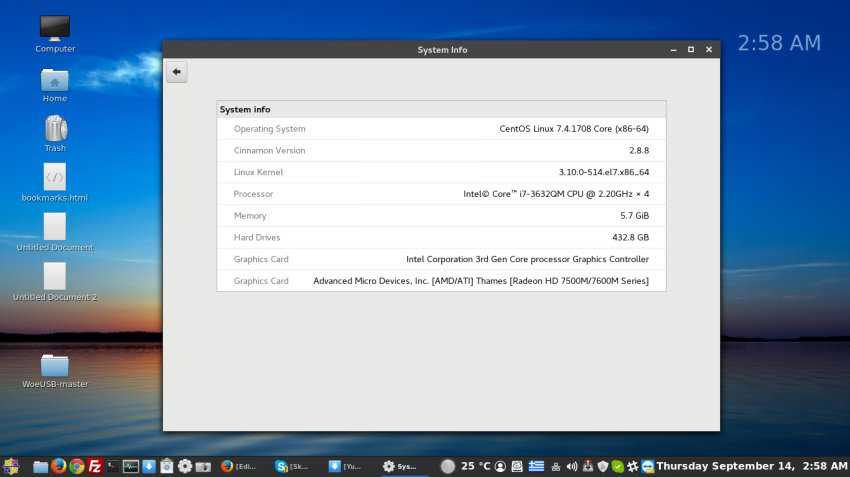Screen dimensions: 850x477
Task: Launch the terminal from the panel
Action: (113, 466)
